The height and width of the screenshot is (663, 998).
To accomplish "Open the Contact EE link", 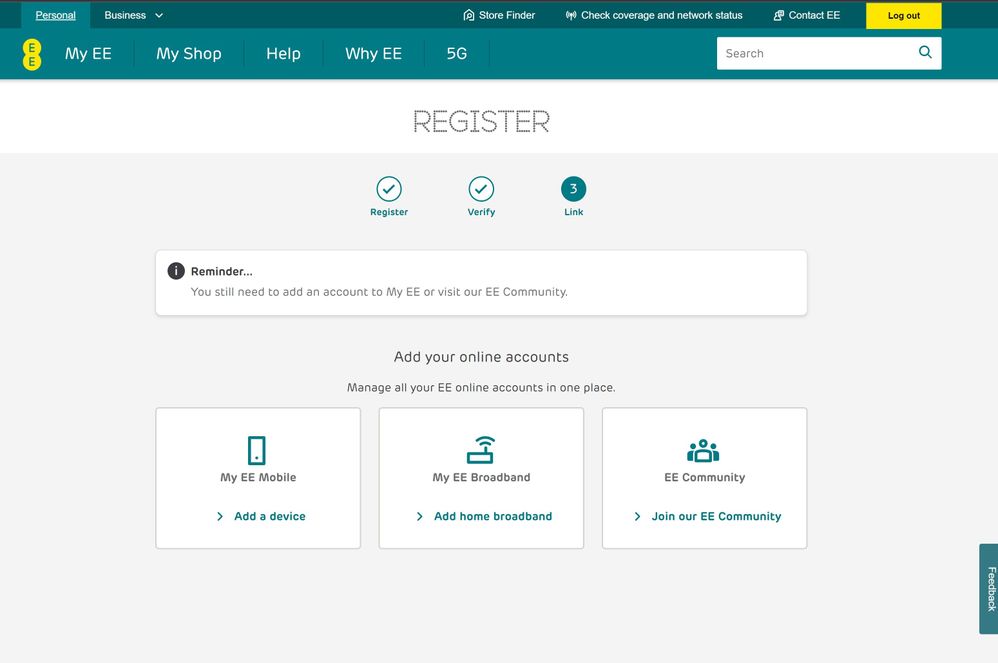I will coord(806,15).
